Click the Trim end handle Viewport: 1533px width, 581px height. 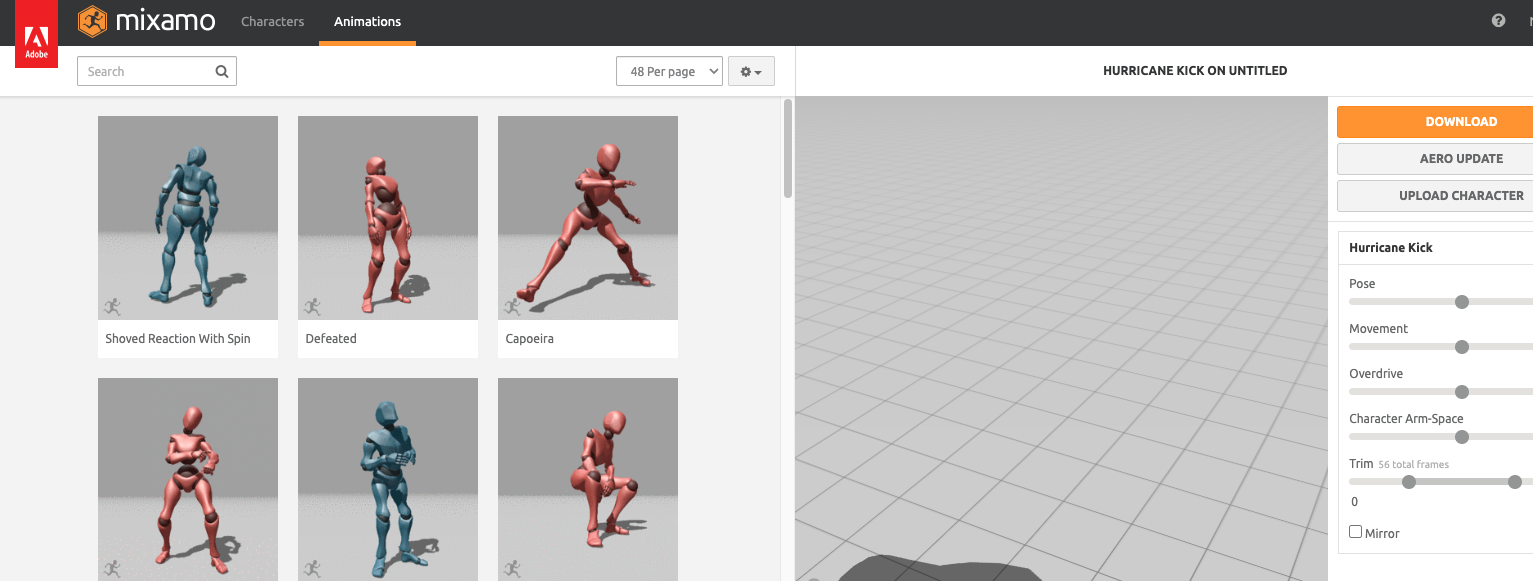[1515, 482]
